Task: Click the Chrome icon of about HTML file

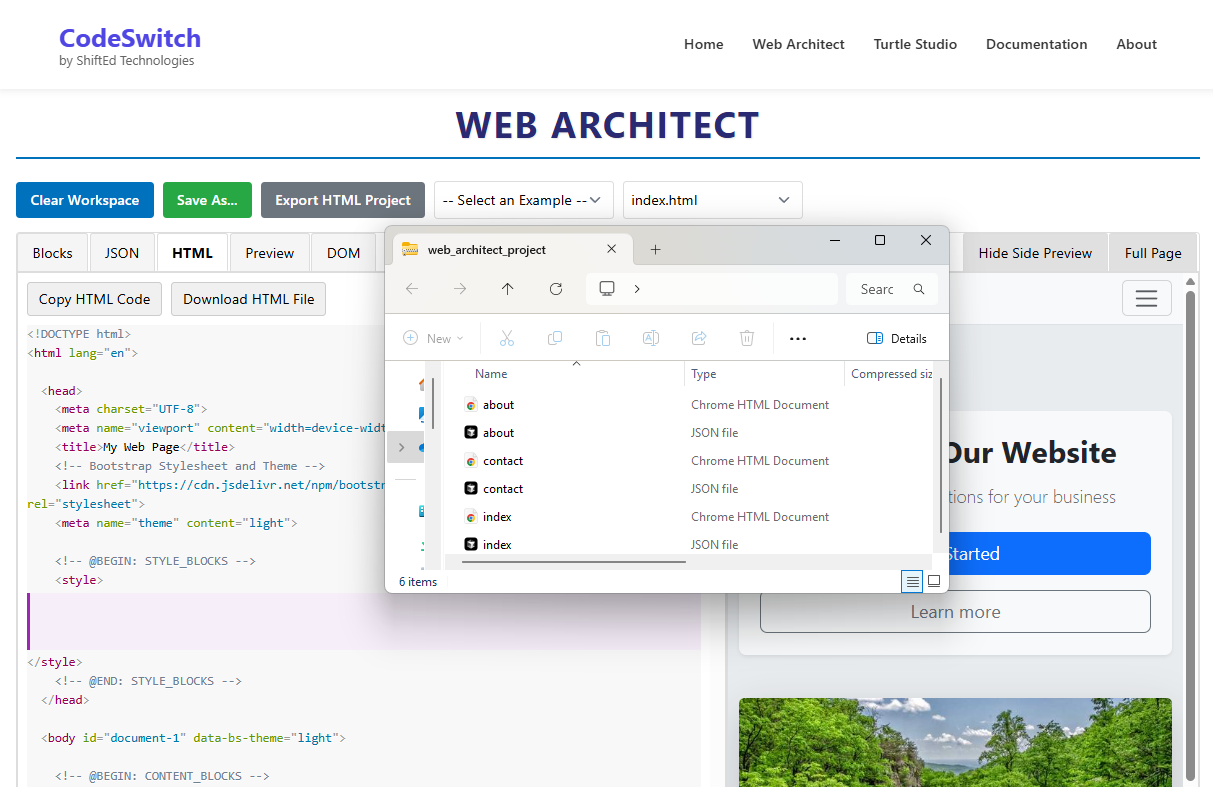Action: pyautogui.click(x=471, y=405)
